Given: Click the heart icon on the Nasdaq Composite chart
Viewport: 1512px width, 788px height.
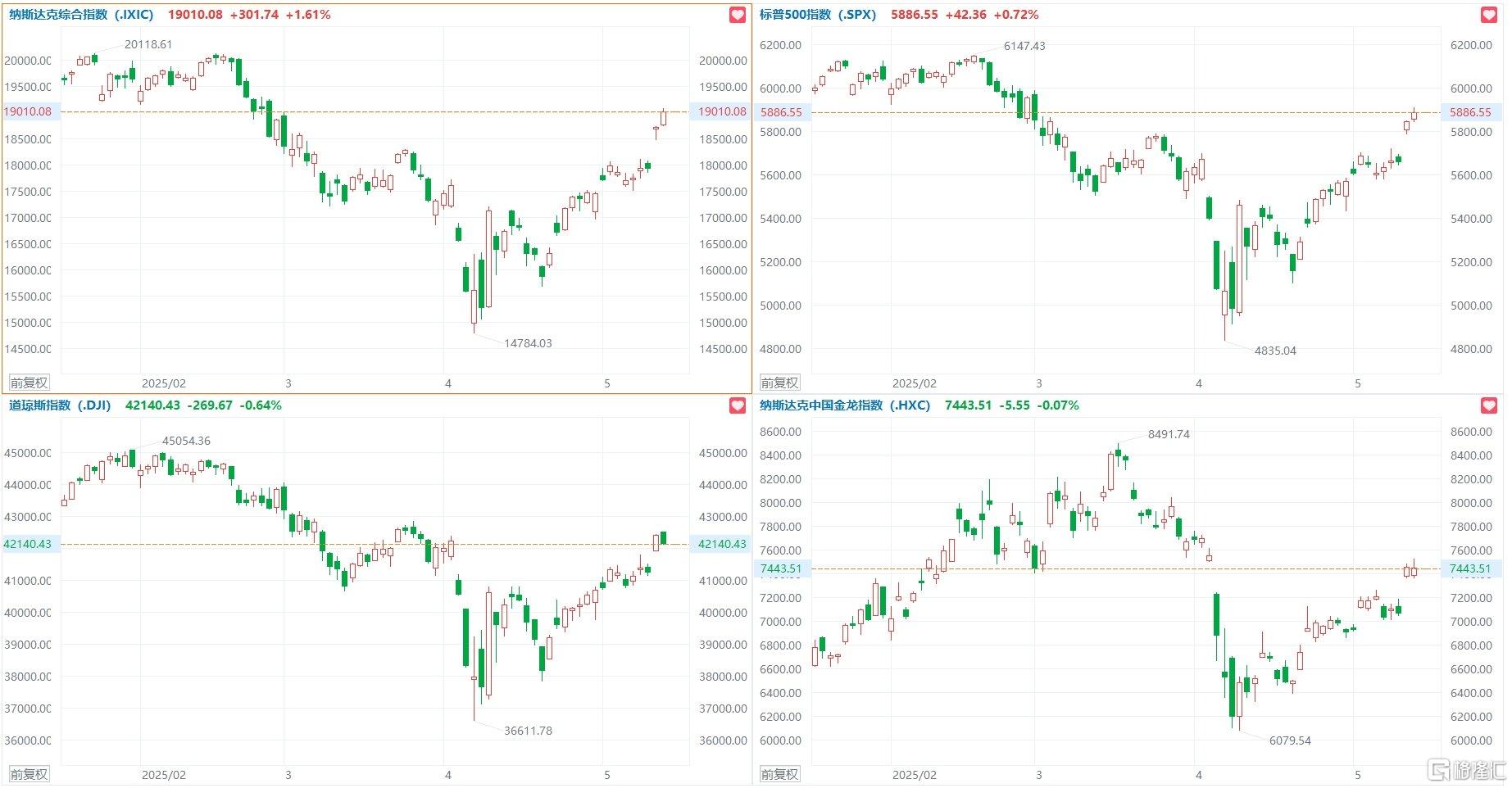Looking at the screenshot, I should point(738,15).
